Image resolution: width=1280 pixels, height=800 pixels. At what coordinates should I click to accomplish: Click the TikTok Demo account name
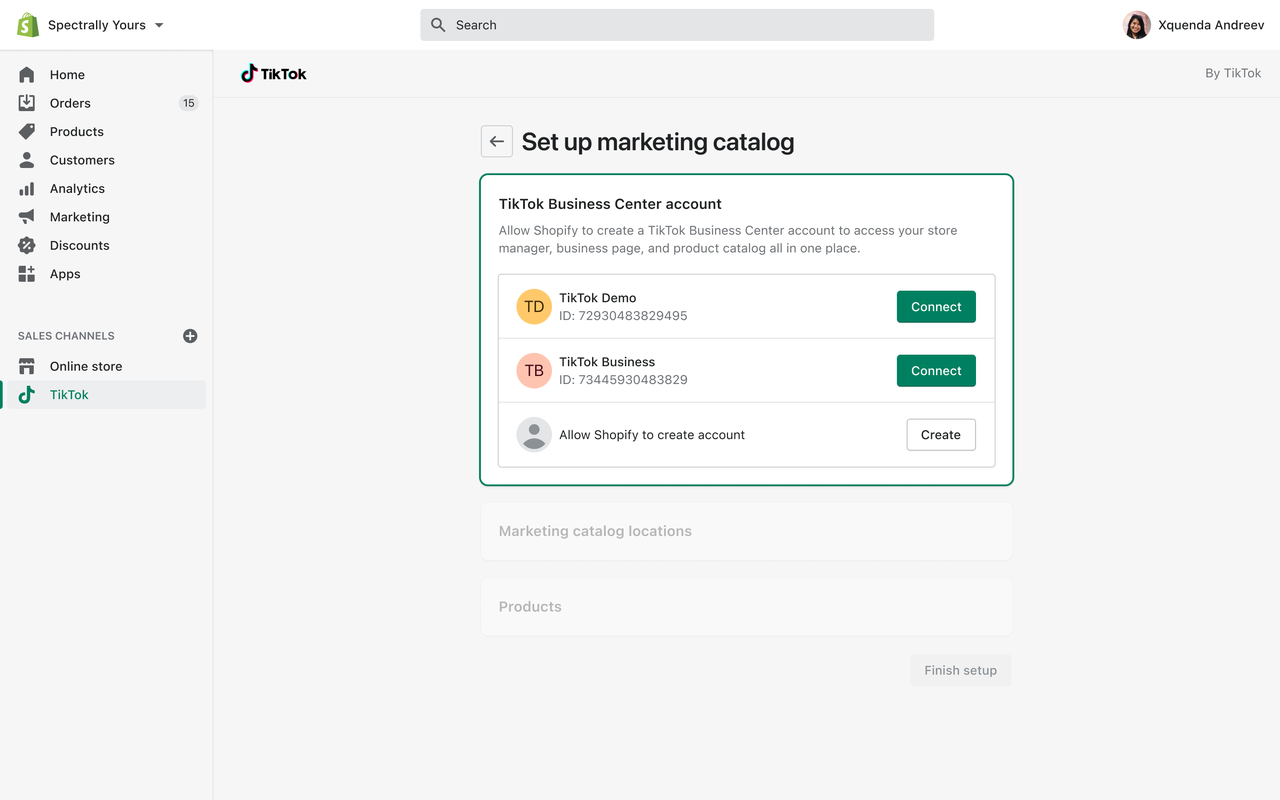(598, 298)
